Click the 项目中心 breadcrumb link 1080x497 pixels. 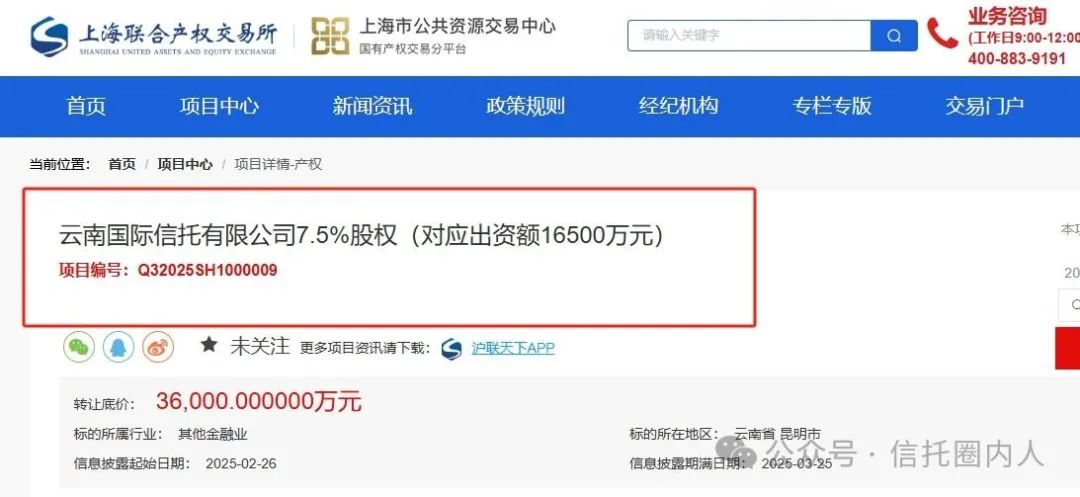pos(185,165)
